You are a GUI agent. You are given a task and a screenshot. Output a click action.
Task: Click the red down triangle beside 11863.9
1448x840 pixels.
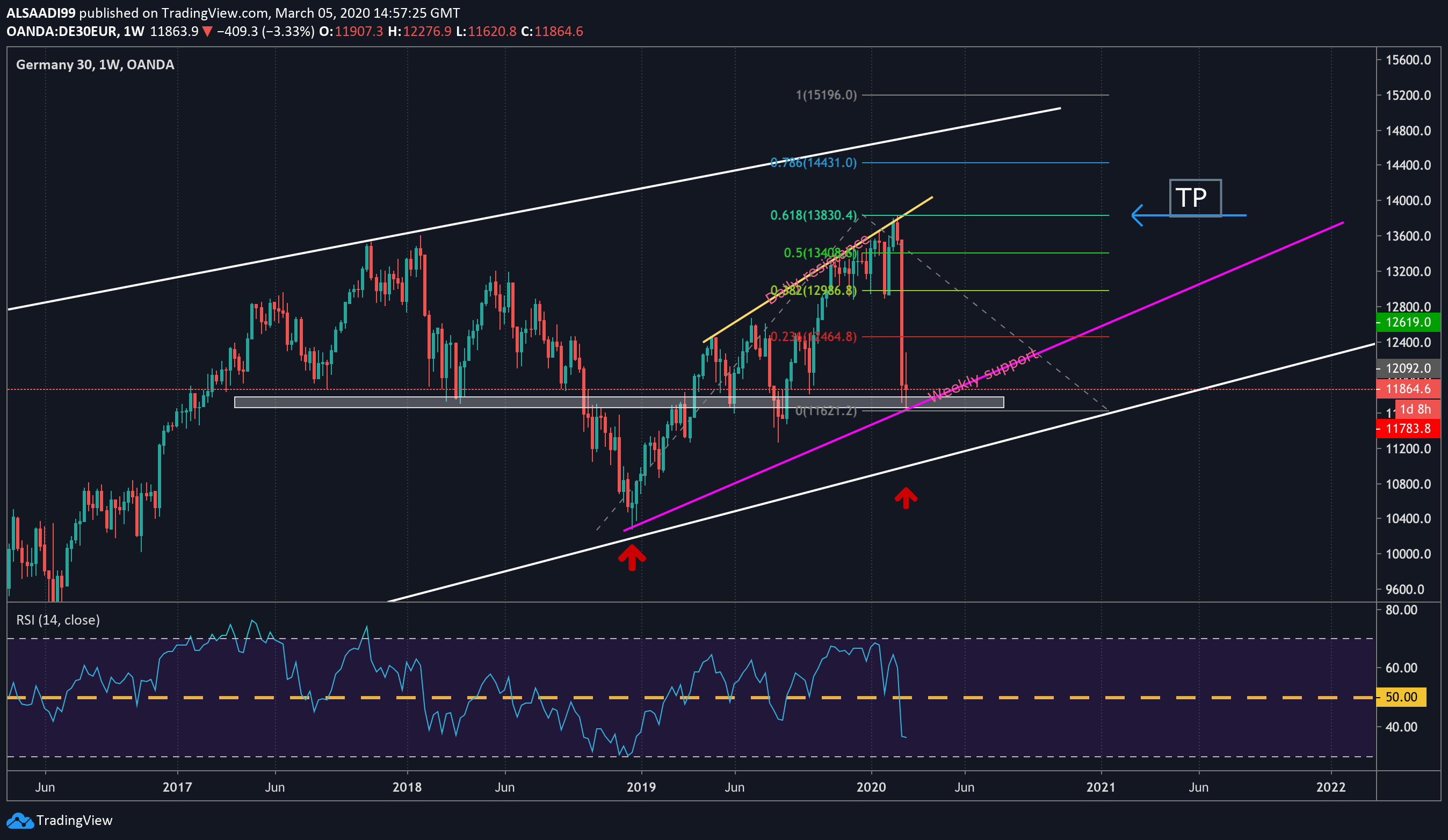coord(207,32)
